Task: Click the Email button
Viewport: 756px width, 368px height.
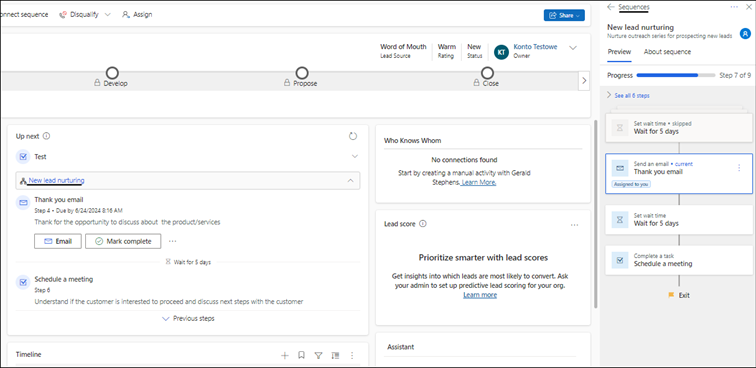Action: point(57,241)
